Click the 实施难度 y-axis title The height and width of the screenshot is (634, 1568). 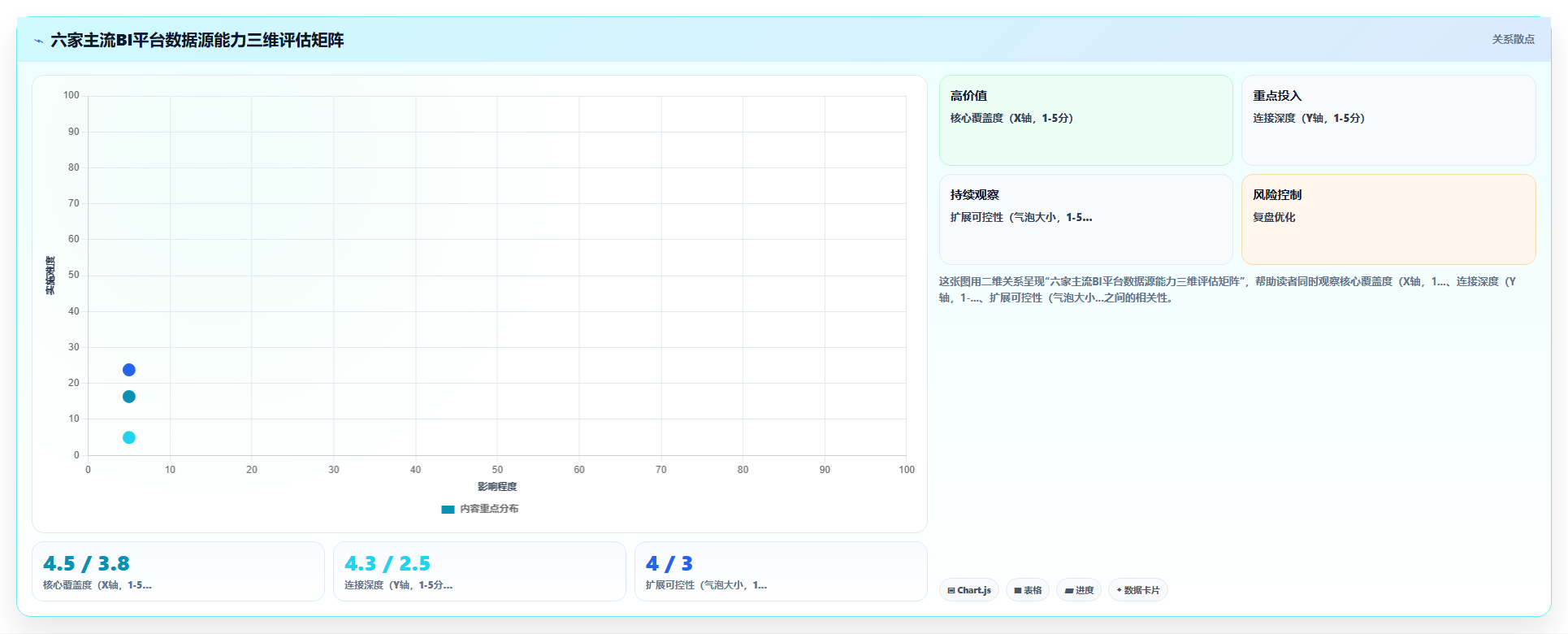coord(50,276)
